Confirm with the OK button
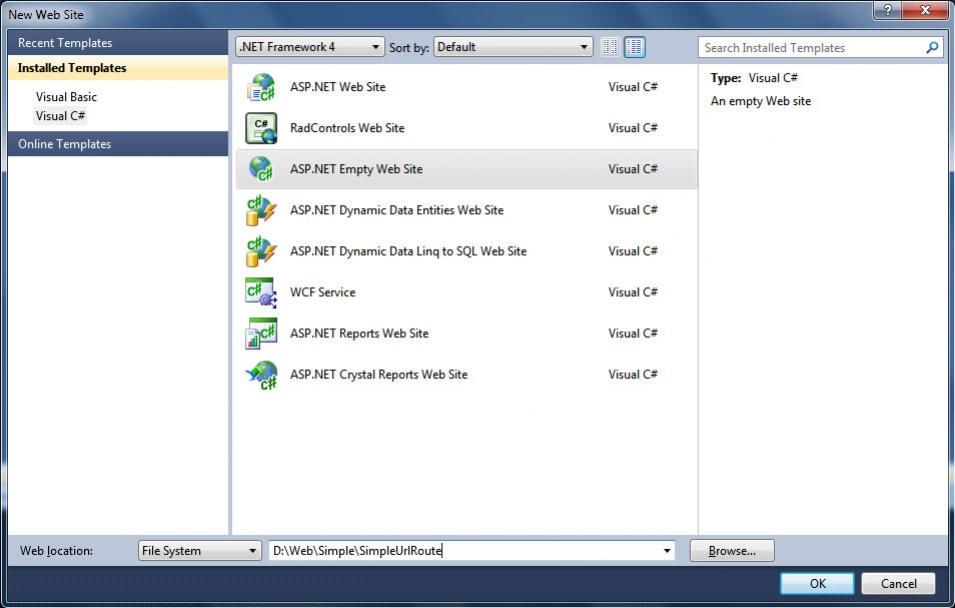 point(817,584)
